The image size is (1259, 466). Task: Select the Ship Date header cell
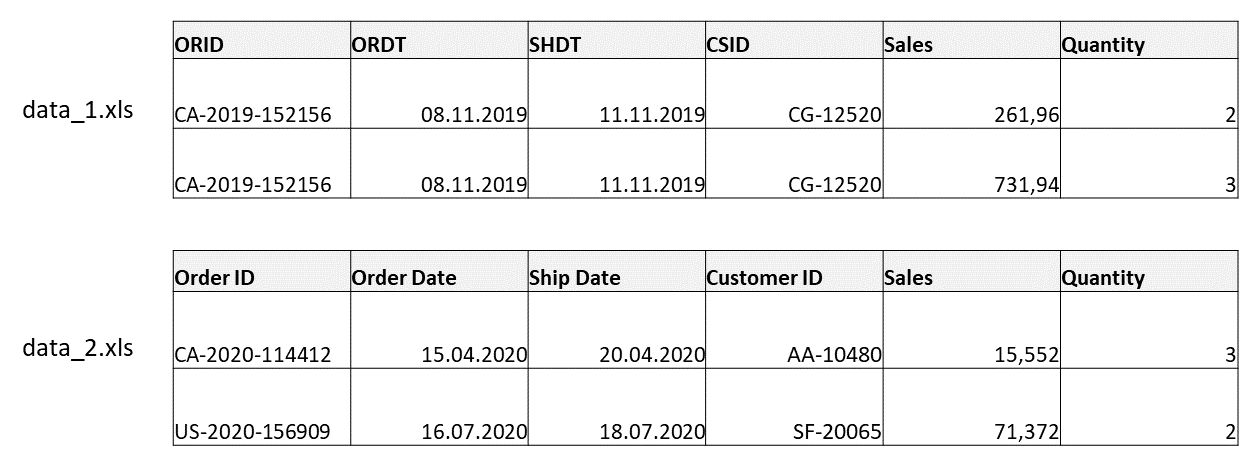click(616, 272)
